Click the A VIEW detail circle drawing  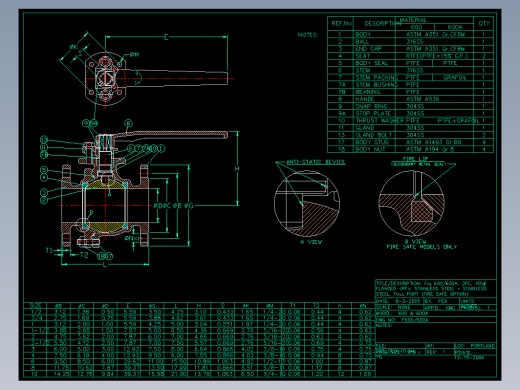click(307, 203)
